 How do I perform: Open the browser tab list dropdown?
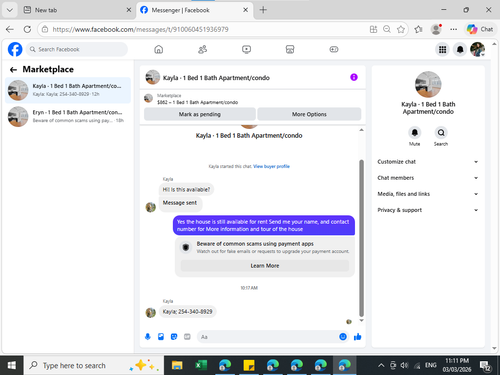tap(10, 10)
